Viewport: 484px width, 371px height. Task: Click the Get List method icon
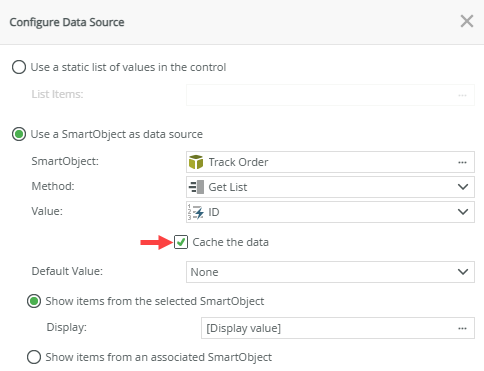click(196, 187)
